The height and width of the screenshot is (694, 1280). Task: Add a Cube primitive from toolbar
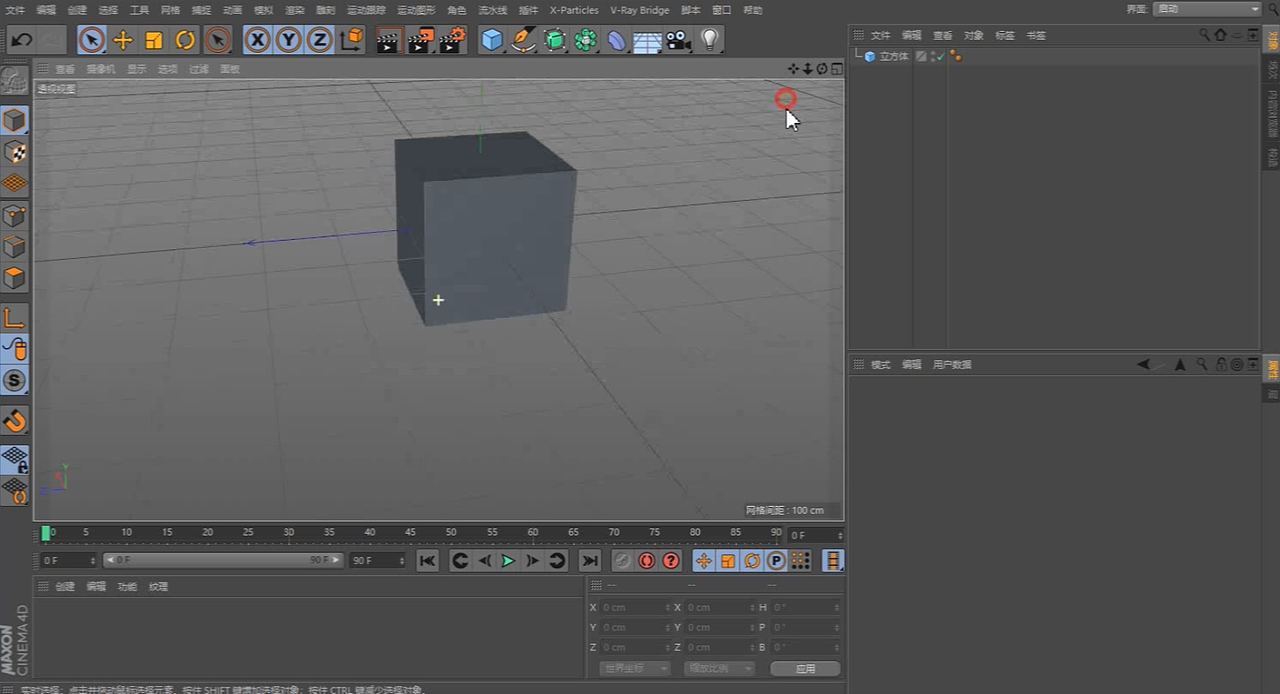(492, 40)
